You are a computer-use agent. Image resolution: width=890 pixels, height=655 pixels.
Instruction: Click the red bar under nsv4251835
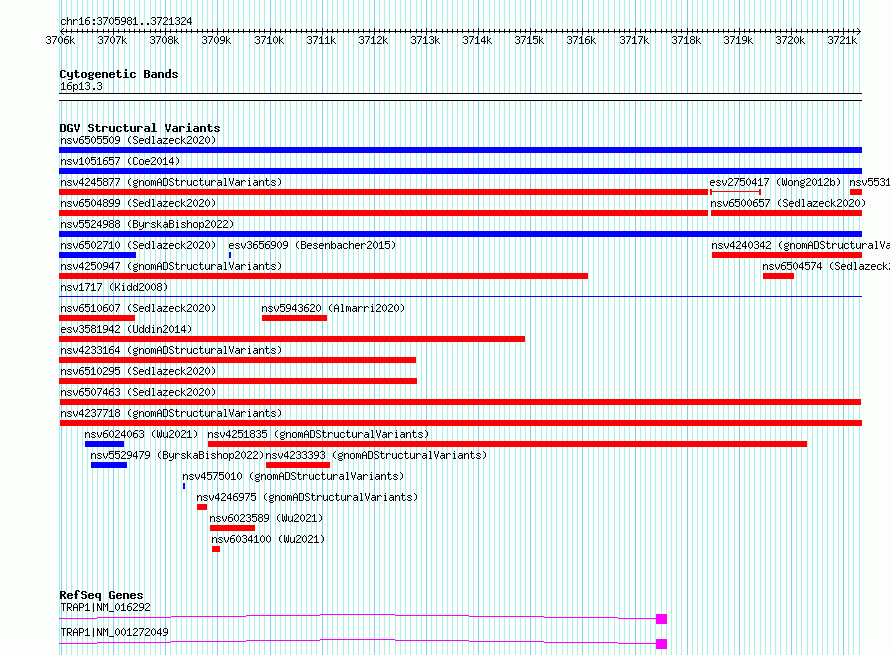[507, 444]
